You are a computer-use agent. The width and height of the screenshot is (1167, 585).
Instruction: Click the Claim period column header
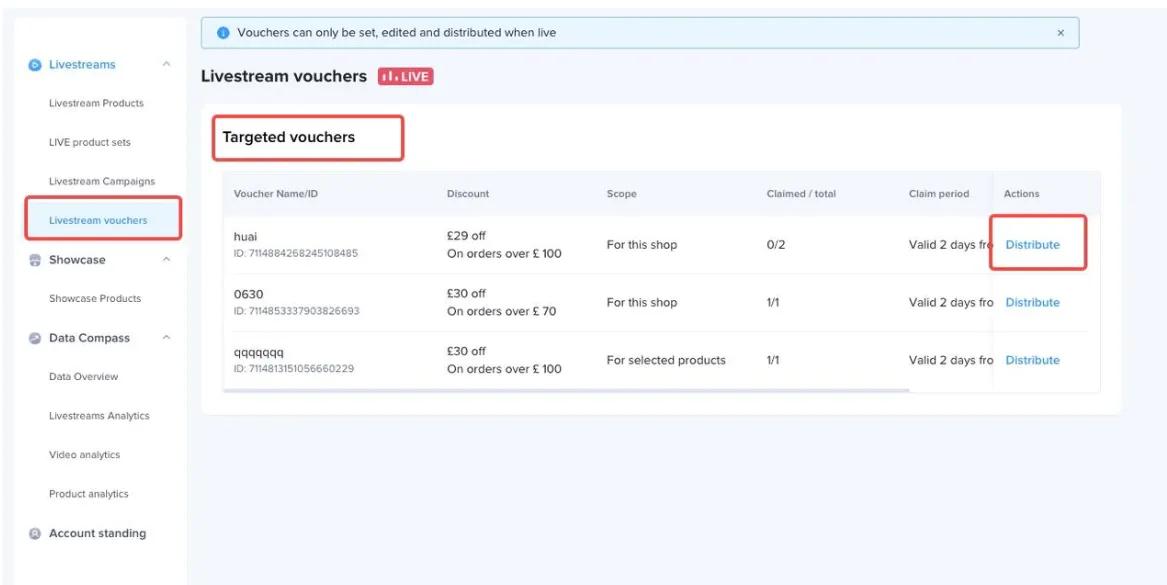point(939,194)
